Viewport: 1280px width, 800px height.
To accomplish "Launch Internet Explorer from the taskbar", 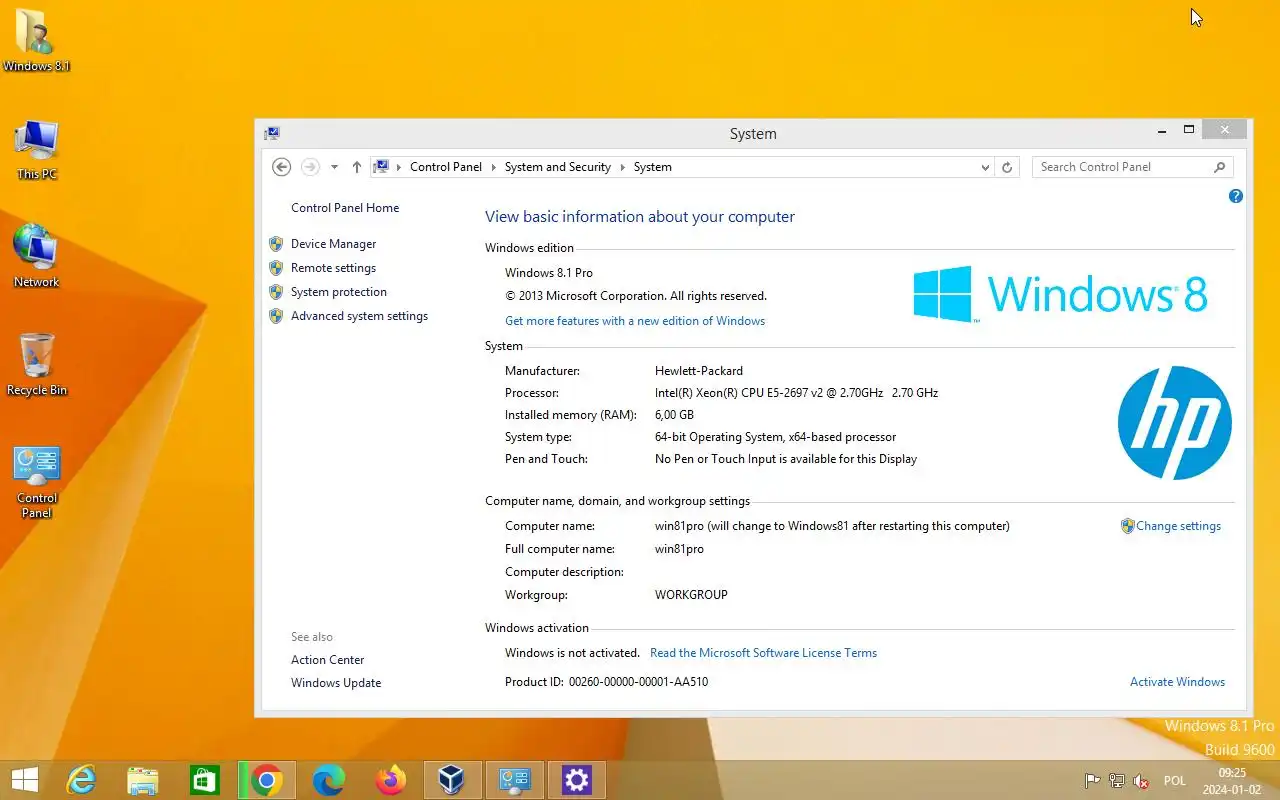I will (x=81, y=780).
